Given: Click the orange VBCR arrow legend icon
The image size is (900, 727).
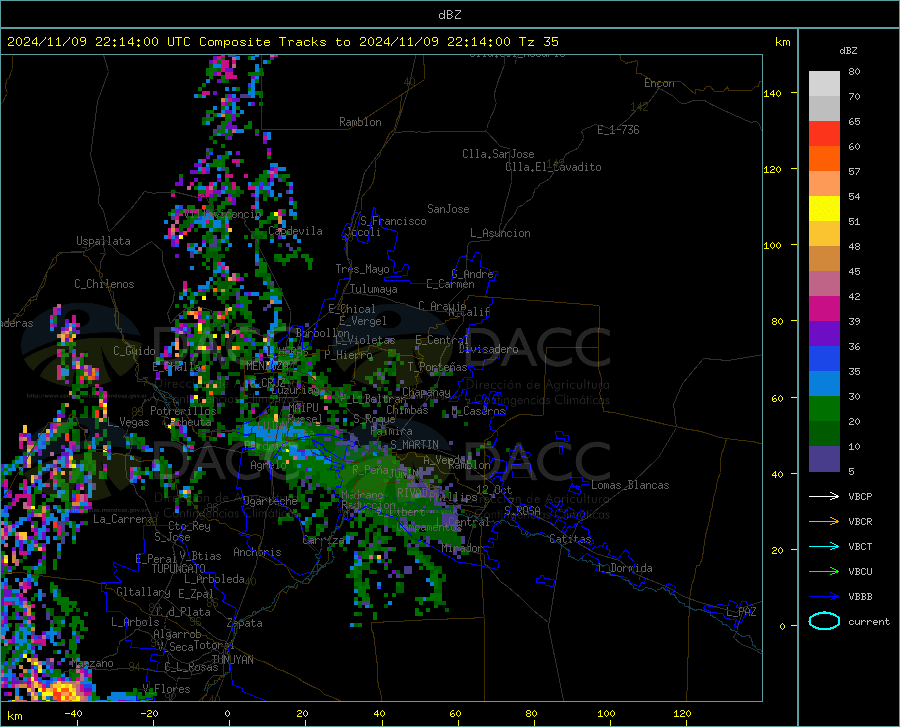Looking at the screenshot, I should 824,521.
